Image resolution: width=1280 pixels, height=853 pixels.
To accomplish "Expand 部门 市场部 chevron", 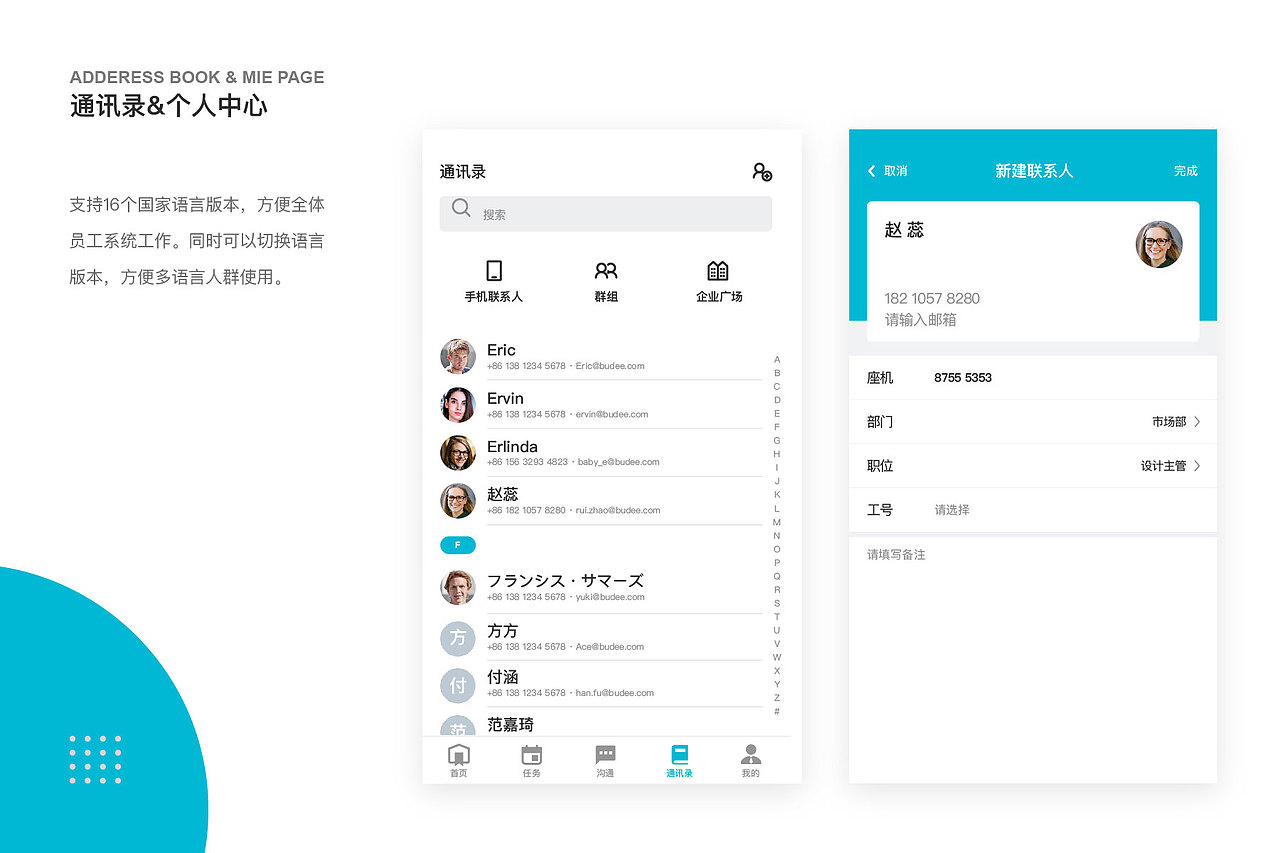I will coord(1198,422).
